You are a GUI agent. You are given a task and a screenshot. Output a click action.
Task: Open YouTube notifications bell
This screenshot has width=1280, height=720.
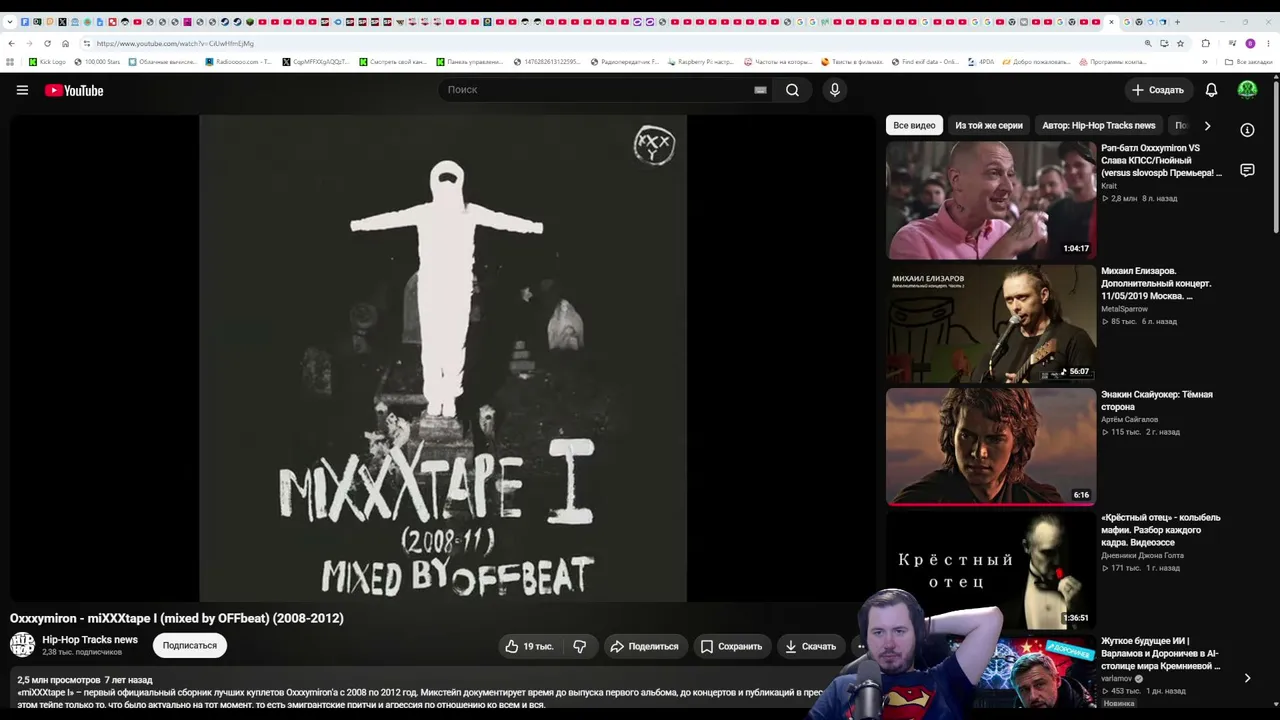click(1211, 90)
